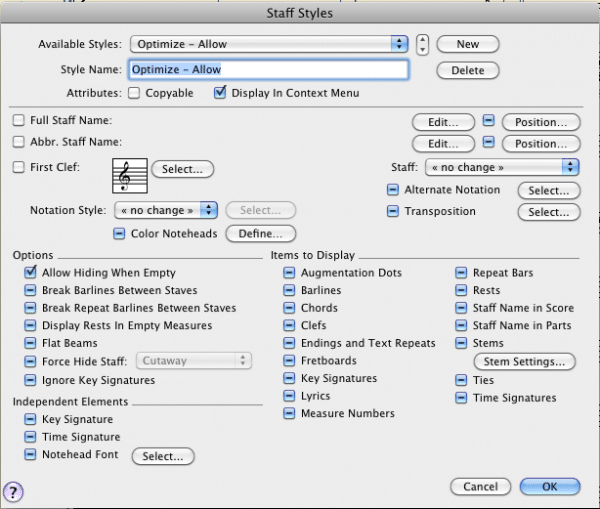Click the New style button
600x509 pixels.
coord(467,44)
